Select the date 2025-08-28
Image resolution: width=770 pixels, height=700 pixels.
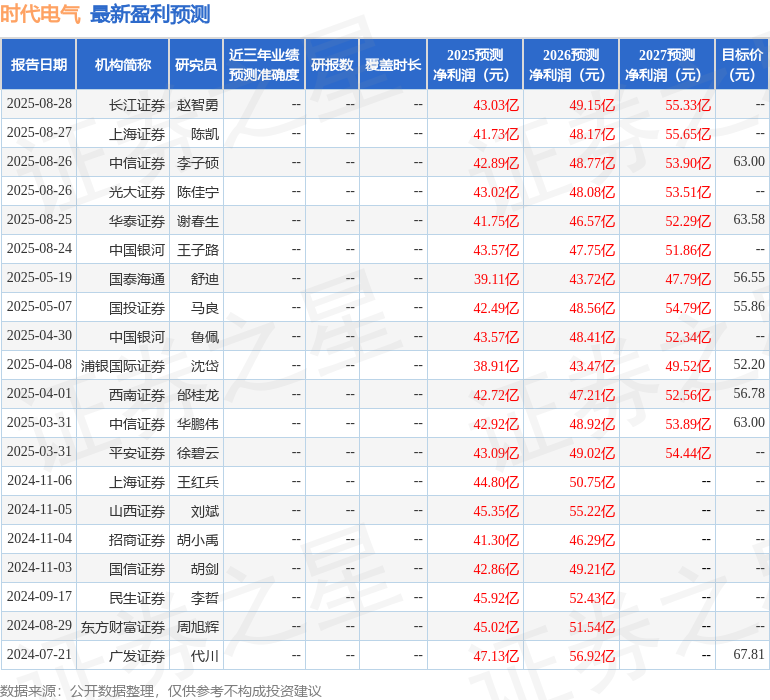pyautogui.click(x=39, y=104)
